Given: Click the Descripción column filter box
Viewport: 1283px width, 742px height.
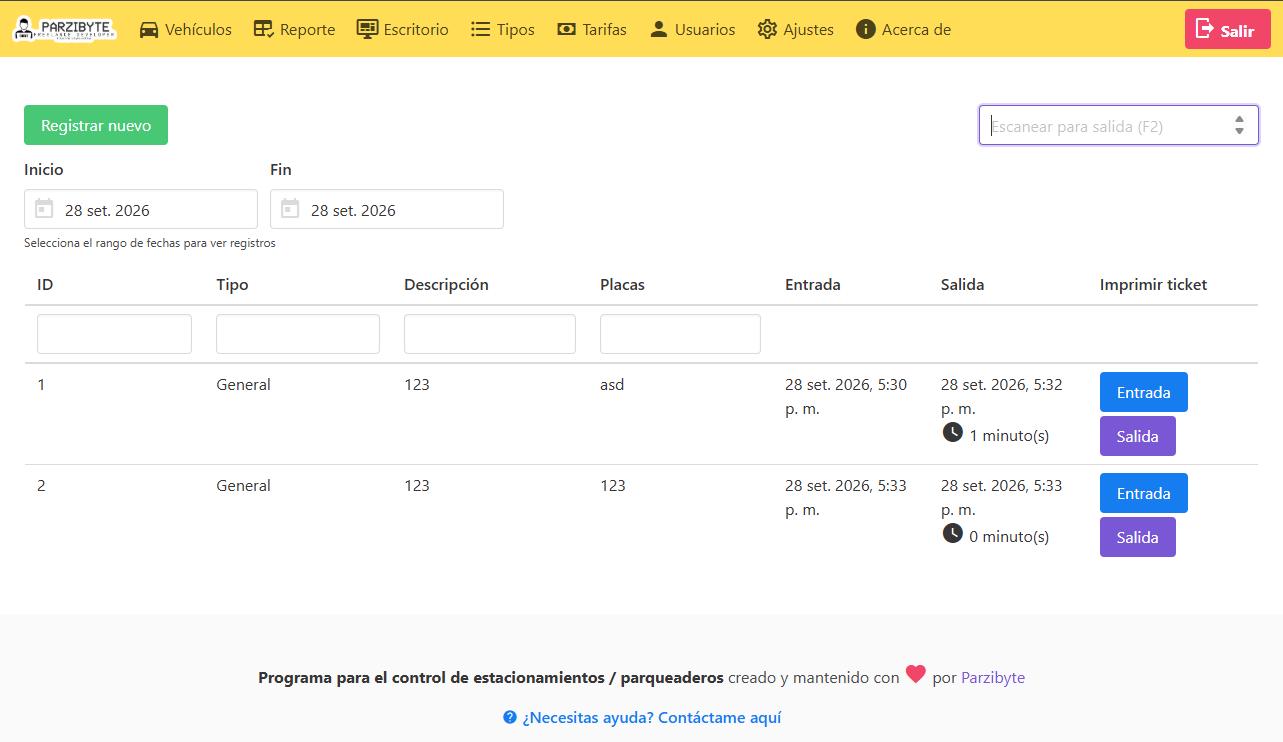Looking at the screenshot, I should [490, 334].
